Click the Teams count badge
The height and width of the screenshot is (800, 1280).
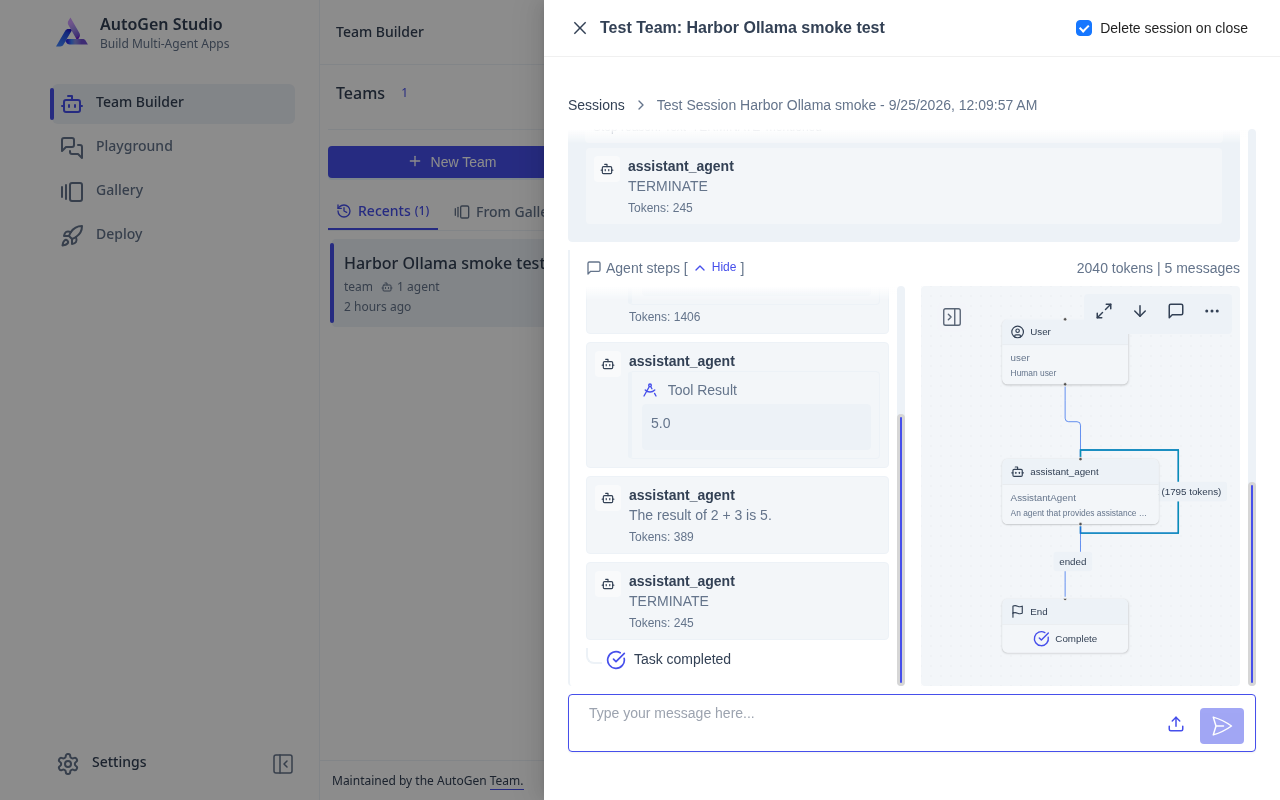(x=404, y=93)
